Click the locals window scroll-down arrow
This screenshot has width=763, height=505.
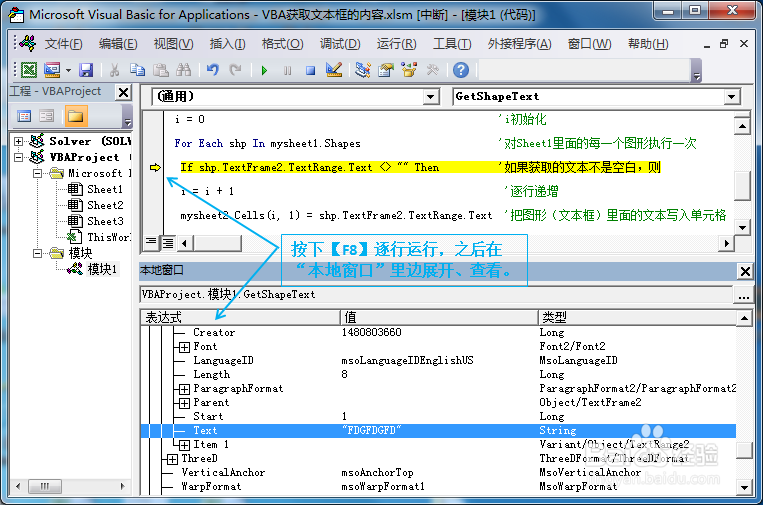[x=744, y=487]
